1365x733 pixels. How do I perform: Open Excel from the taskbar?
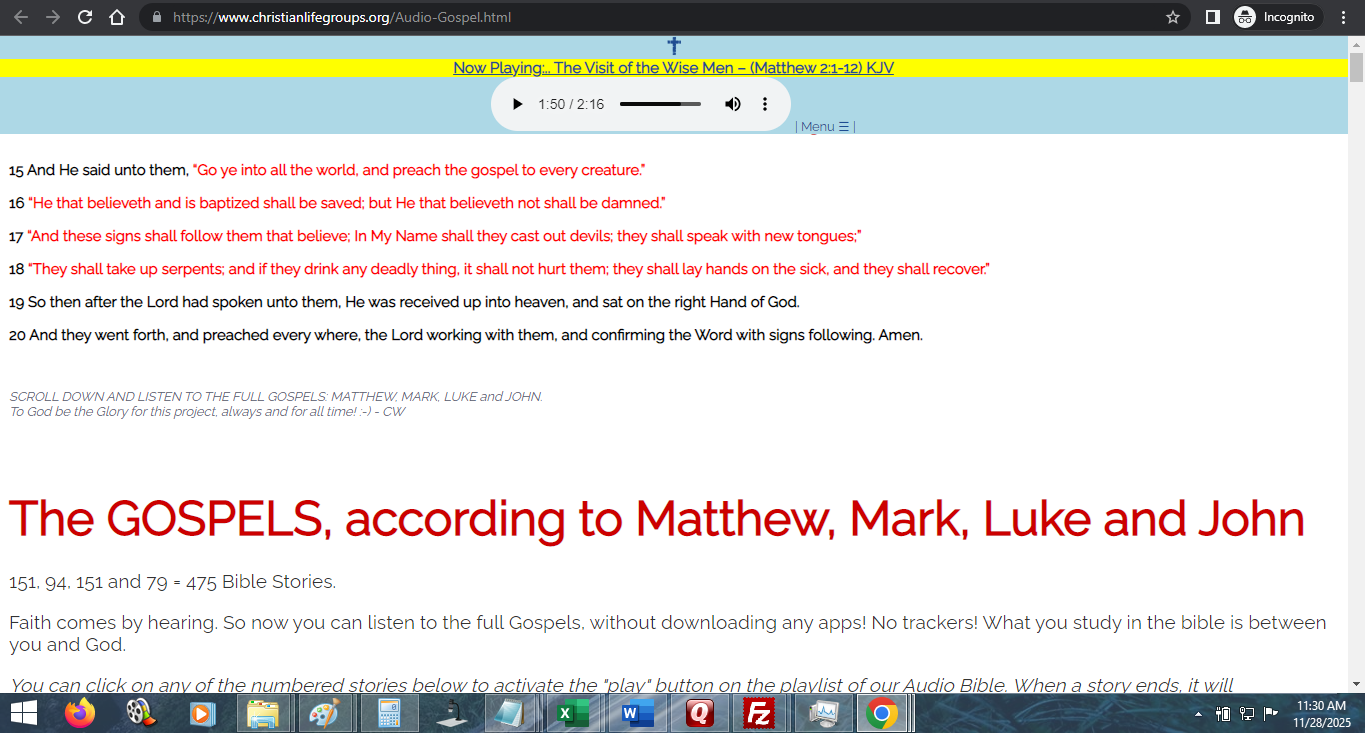tap(571, 714)
